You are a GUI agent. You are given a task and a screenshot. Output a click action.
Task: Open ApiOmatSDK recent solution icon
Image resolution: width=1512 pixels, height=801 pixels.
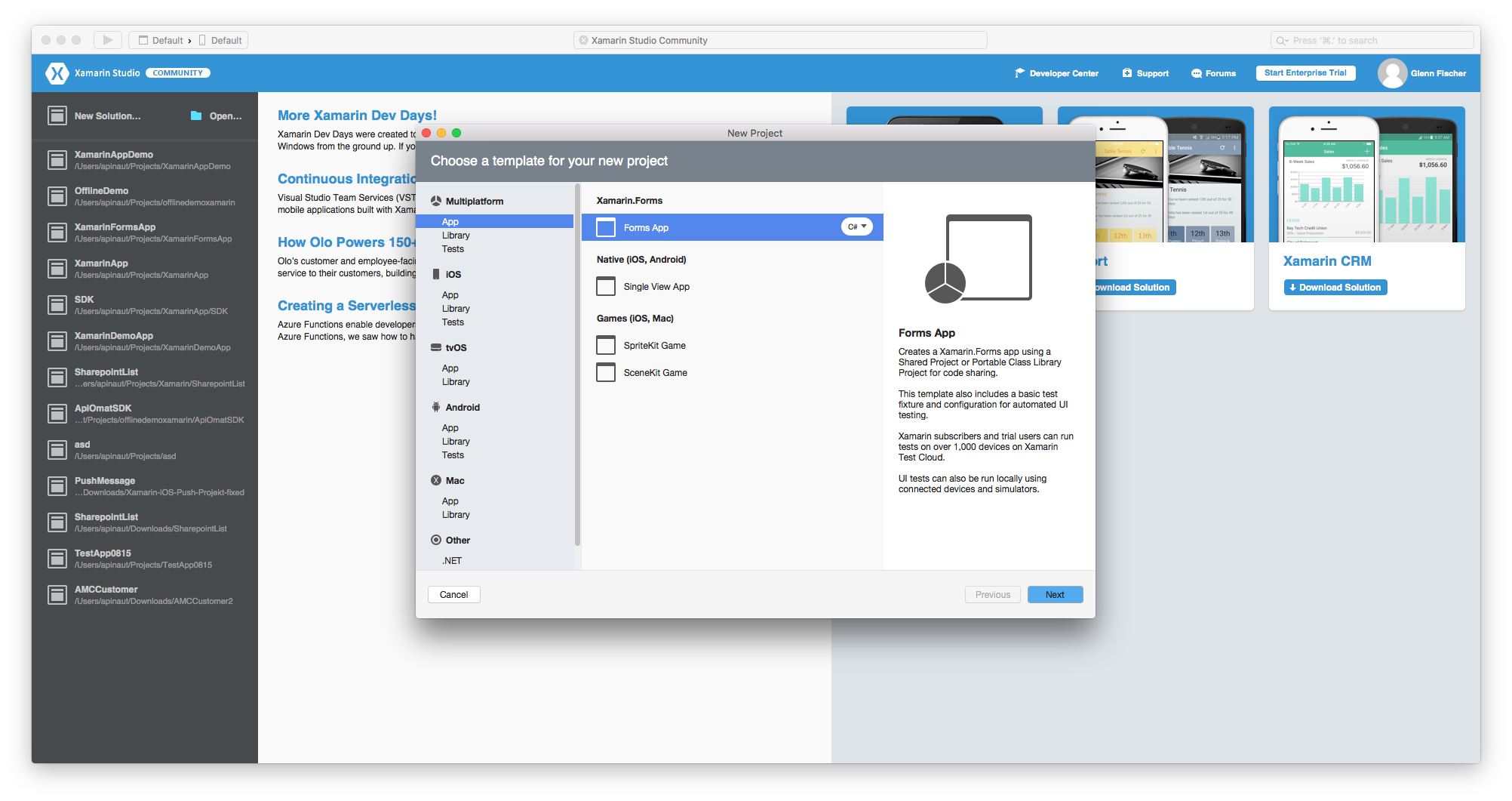57,414
